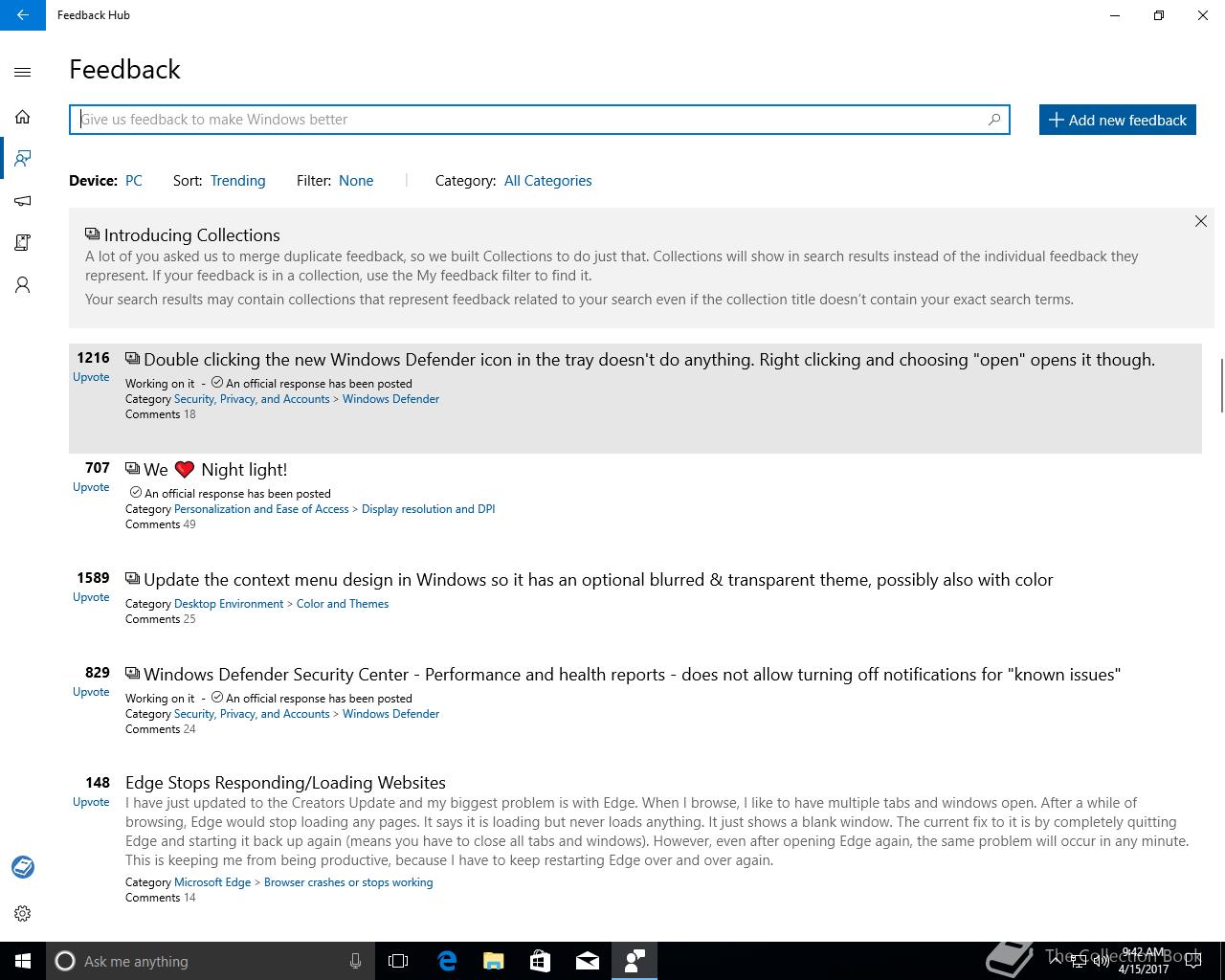
Task: Click the Windows Start button
Action: (23, 961)
